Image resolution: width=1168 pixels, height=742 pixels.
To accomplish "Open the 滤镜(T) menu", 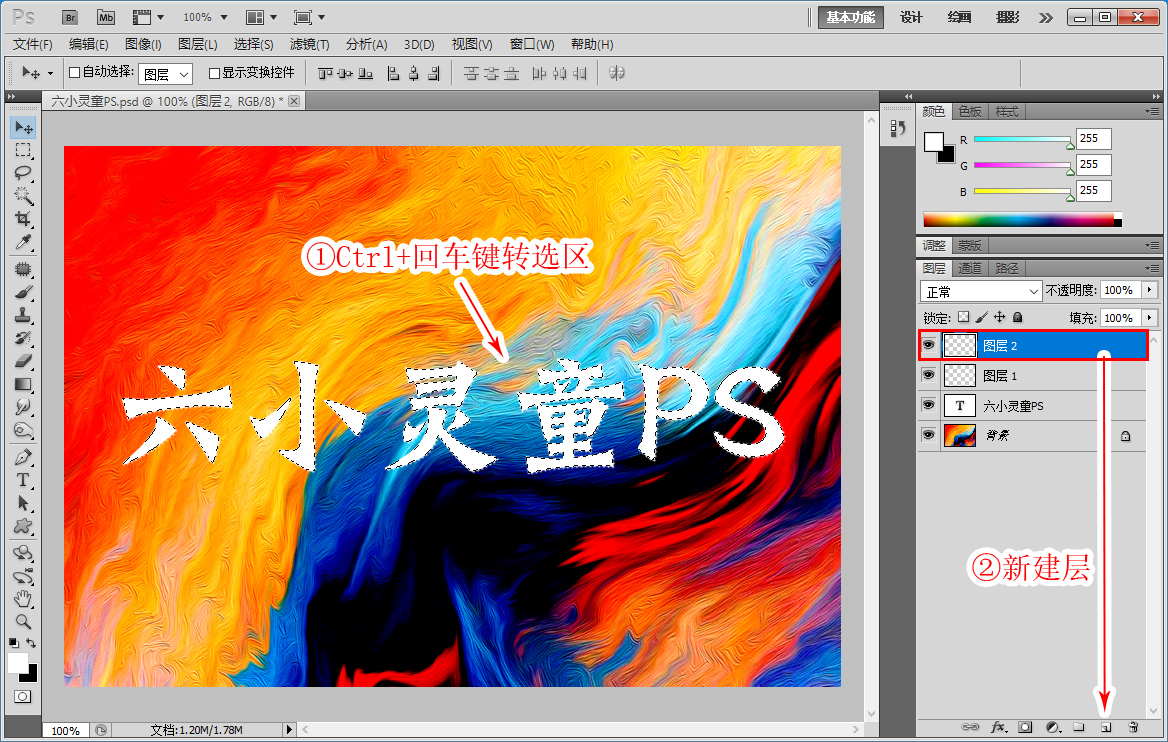I will click(309, 45).
